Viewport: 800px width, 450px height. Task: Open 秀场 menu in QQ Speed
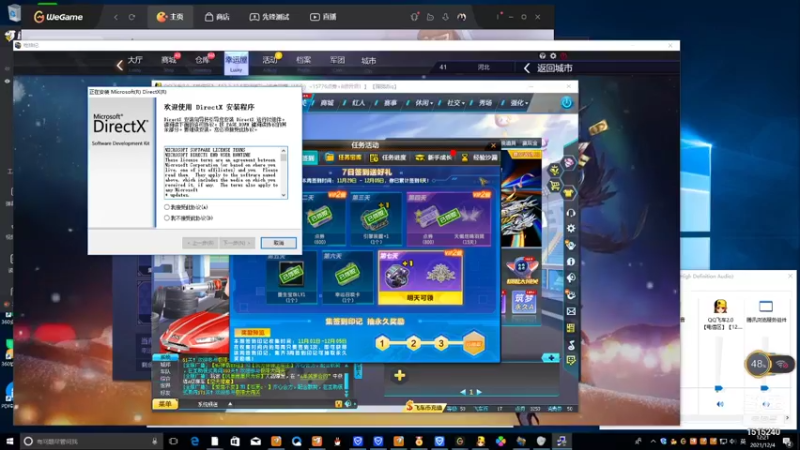[485, 103]
